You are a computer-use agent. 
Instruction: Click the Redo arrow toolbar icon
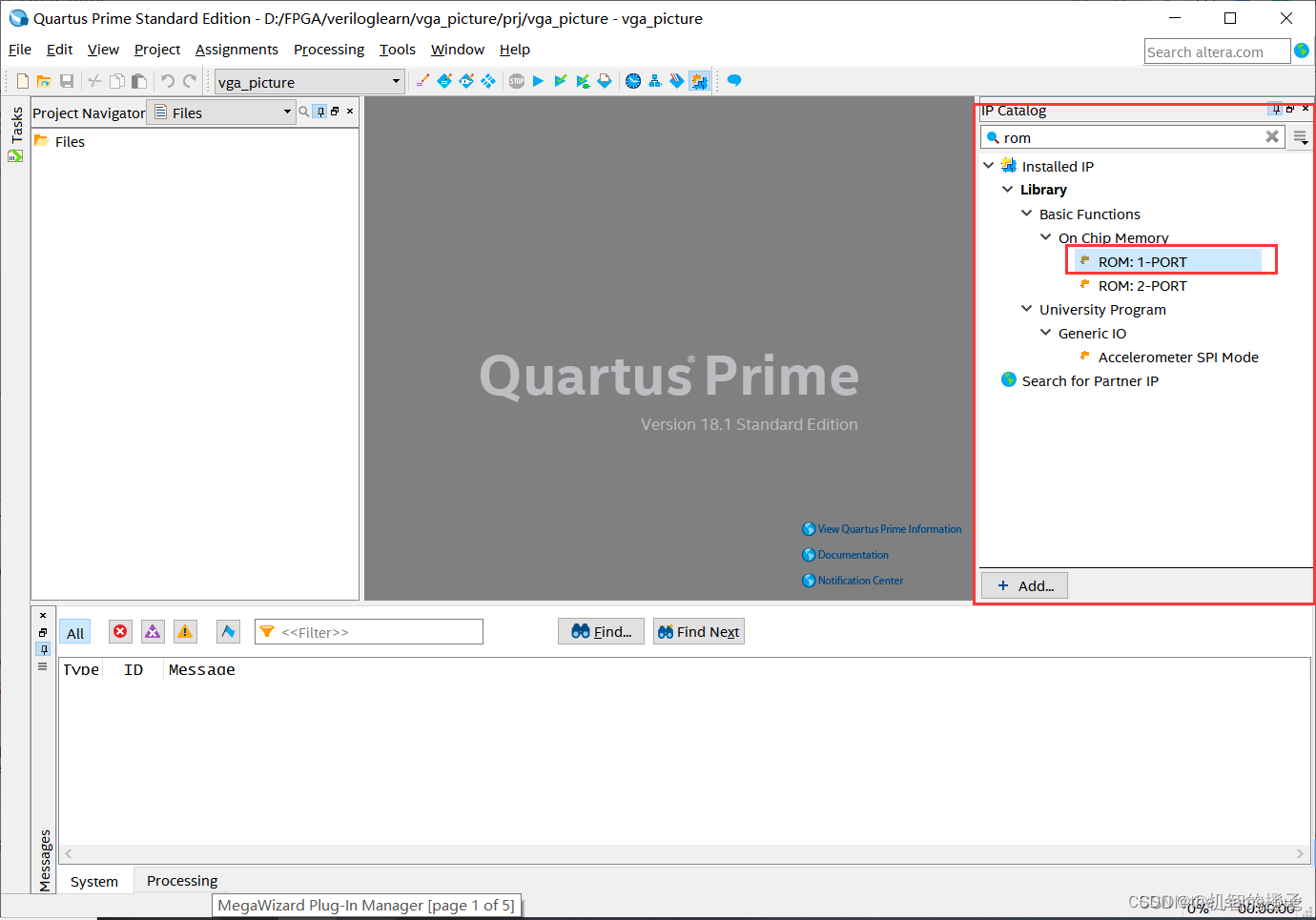(x=190, y=81)
